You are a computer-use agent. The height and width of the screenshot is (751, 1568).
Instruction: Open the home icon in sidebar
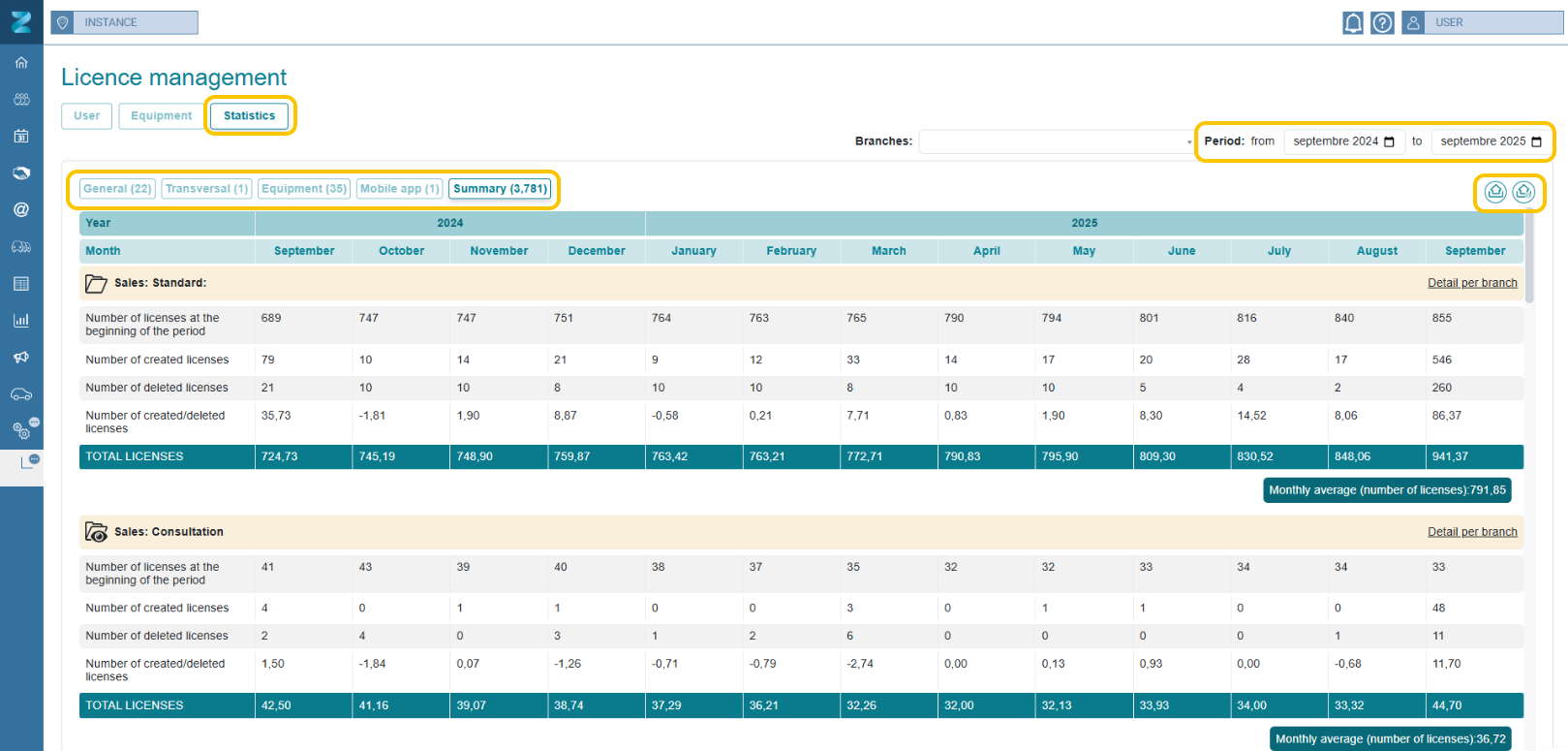[x=21, y=63]
